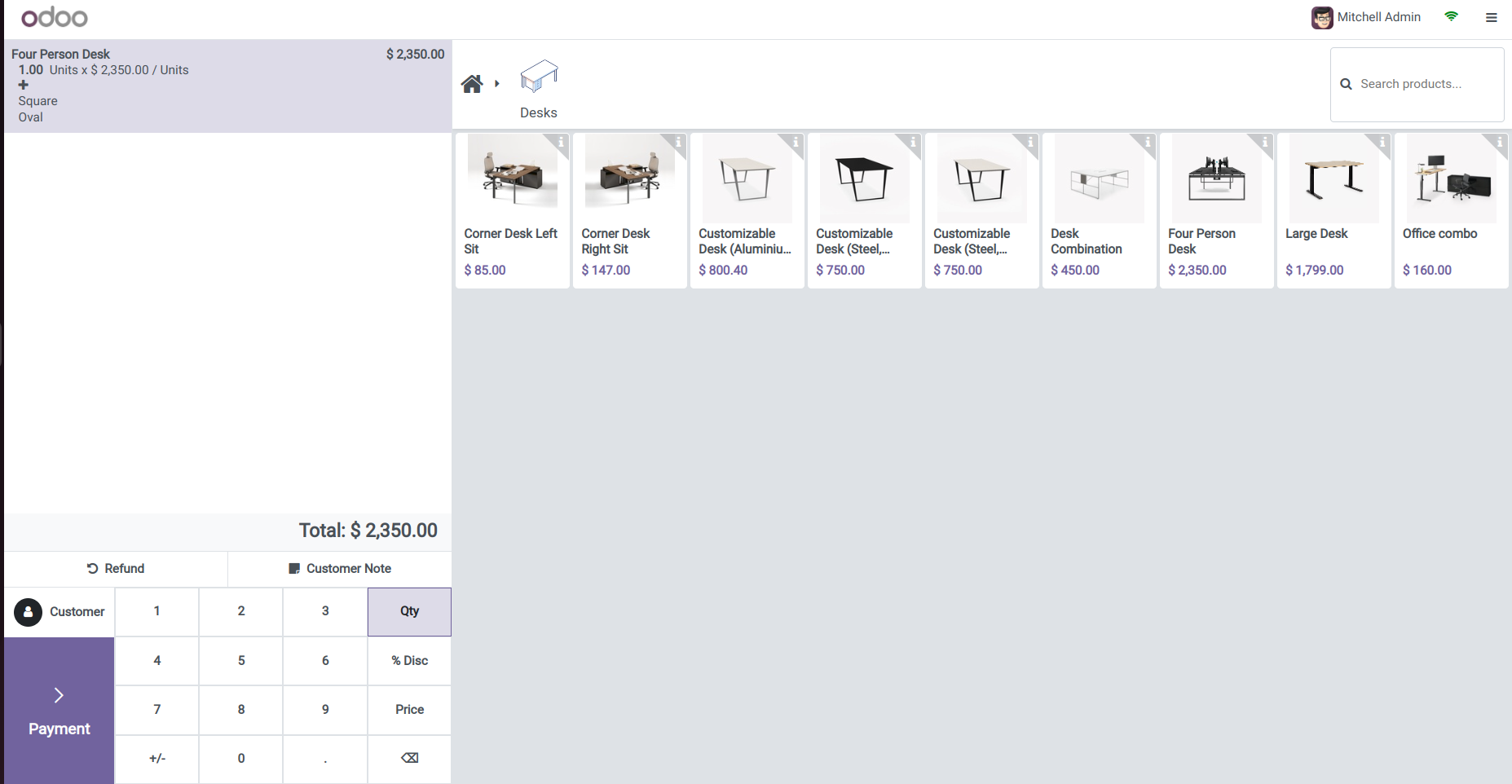Click the info corner on Office combo
The height and width of the screenshot is (784, 1512).
pyautogui.click(x=1500, y=142)
